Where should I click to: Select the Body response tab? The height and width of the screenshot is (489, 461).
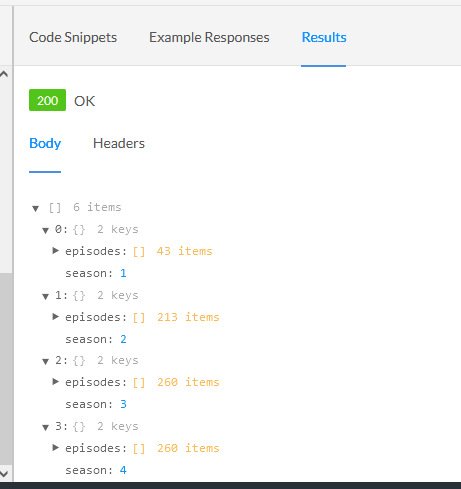pyautogui.click(x=45, y=143)
